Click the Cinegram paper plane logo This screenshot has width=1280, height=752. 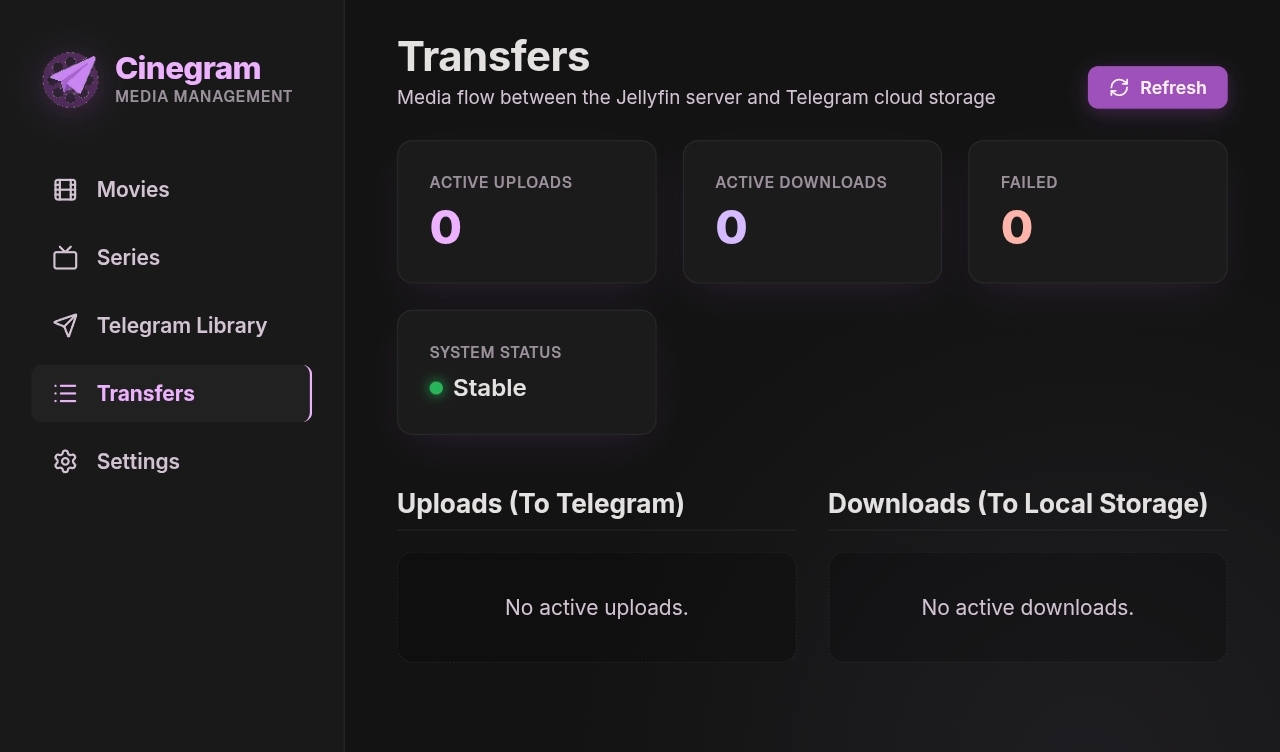coord(70,80)
